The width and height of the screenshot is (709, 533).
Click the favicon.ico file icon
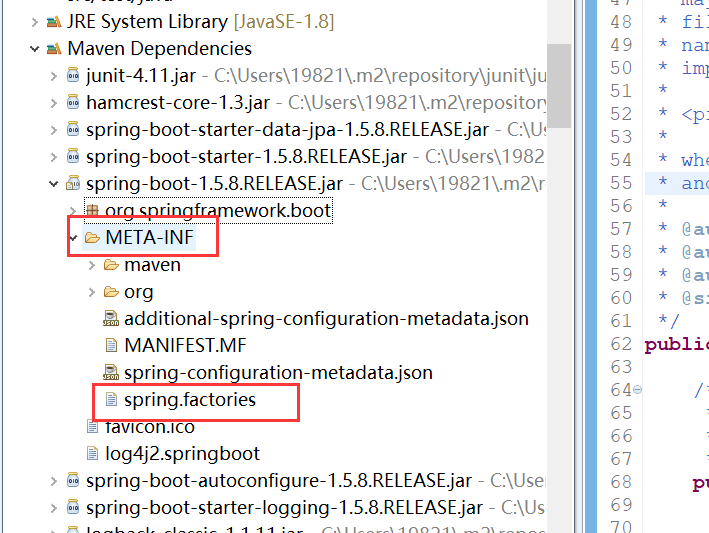pyautogui.click(x=92, y=427)
